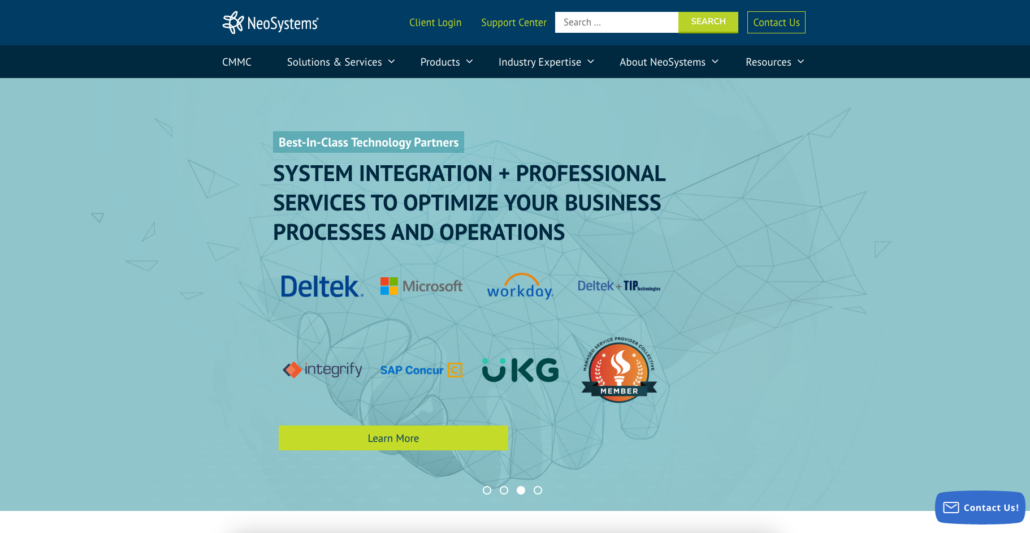Click the Learn More button
This screenshot has width=1030, height=533.
click(393, 438)
